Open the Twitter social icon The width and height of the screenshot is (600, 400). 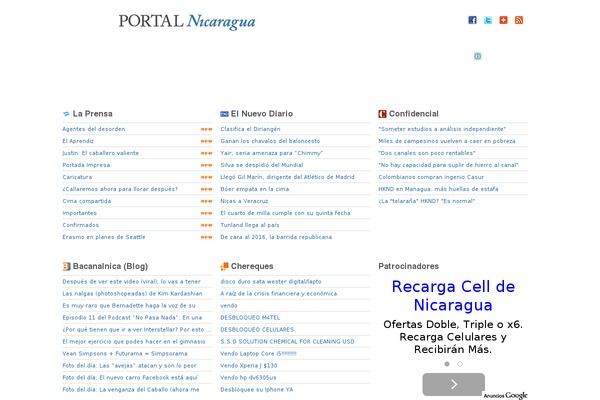click(x=488, y=20)
